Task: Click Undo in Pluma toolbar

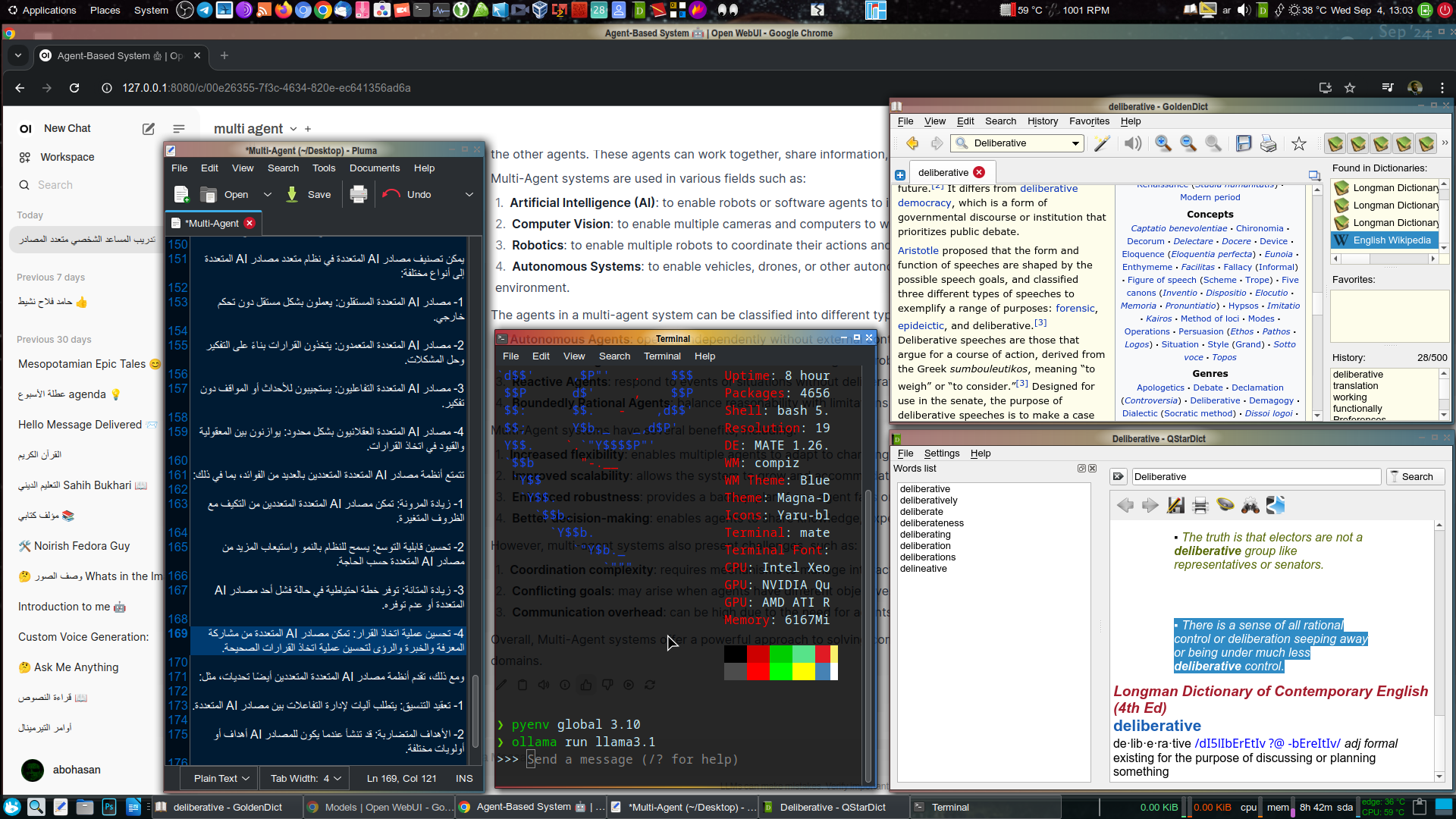Action: pyautogui.click(x=407, y=195)
